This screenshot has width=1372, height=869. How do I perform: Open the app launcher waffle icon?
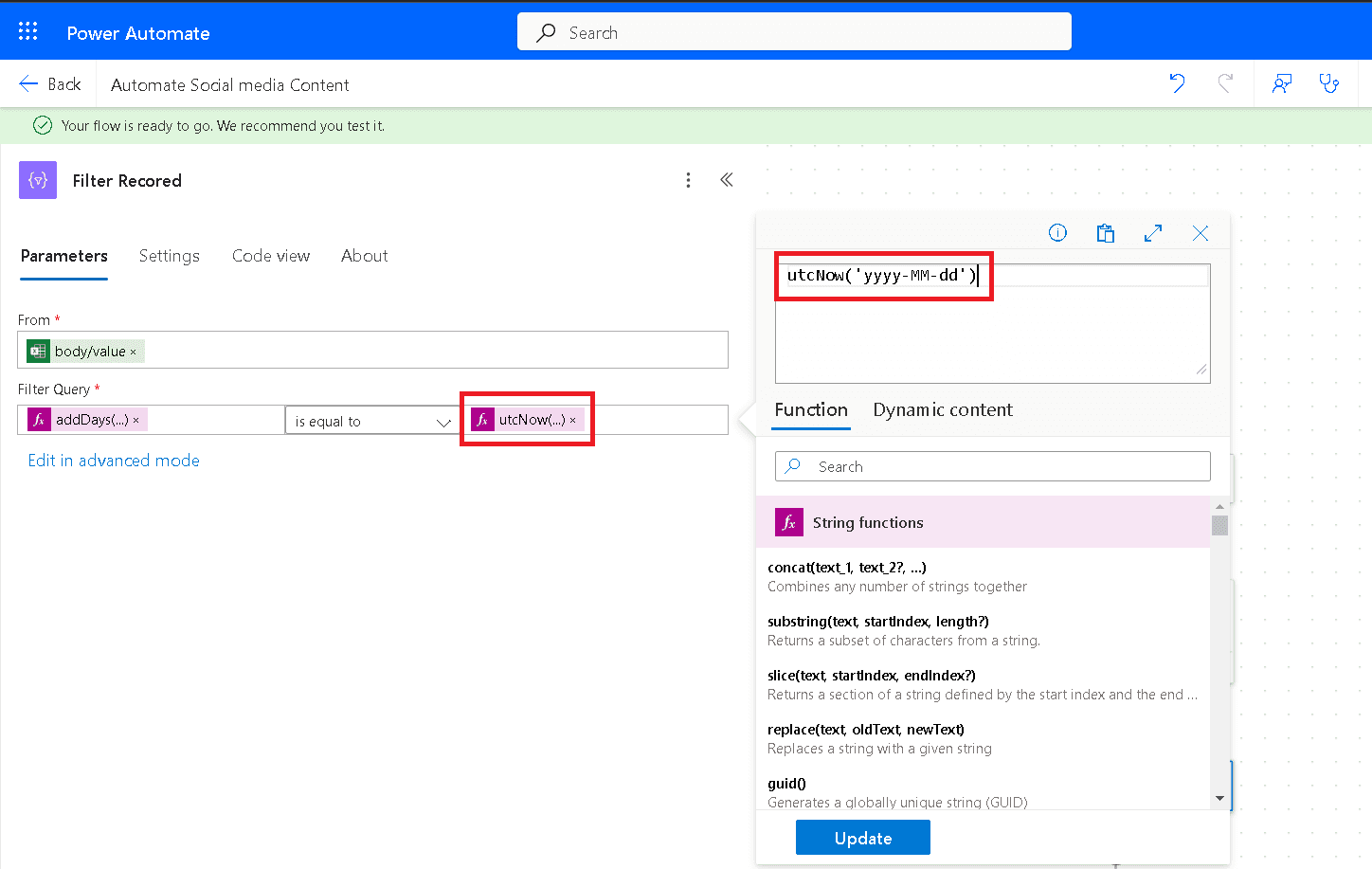click(x=28, y=31)
